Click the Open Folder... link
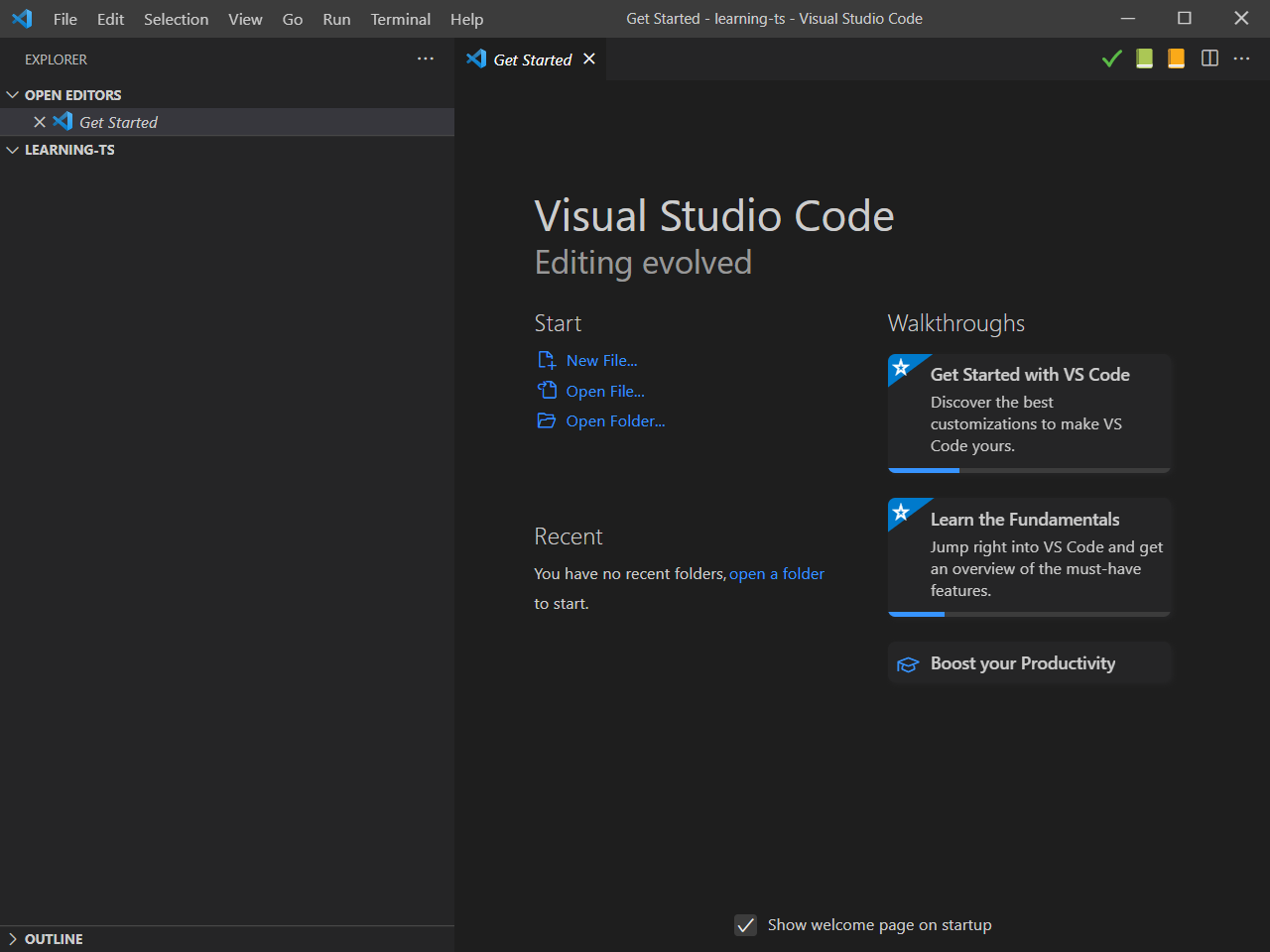The width and height of the screenshot is (1270, 952). click(615, 421)
